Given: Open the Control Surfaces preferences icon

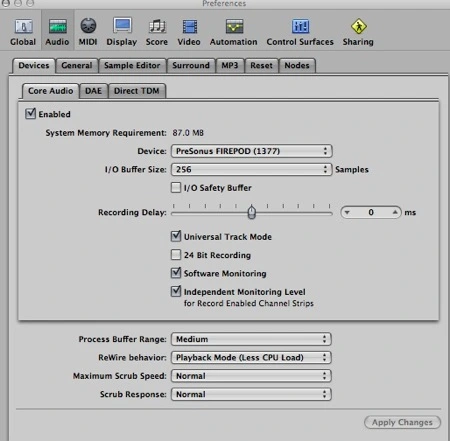Looking at the screenshot, I should 300,26.
